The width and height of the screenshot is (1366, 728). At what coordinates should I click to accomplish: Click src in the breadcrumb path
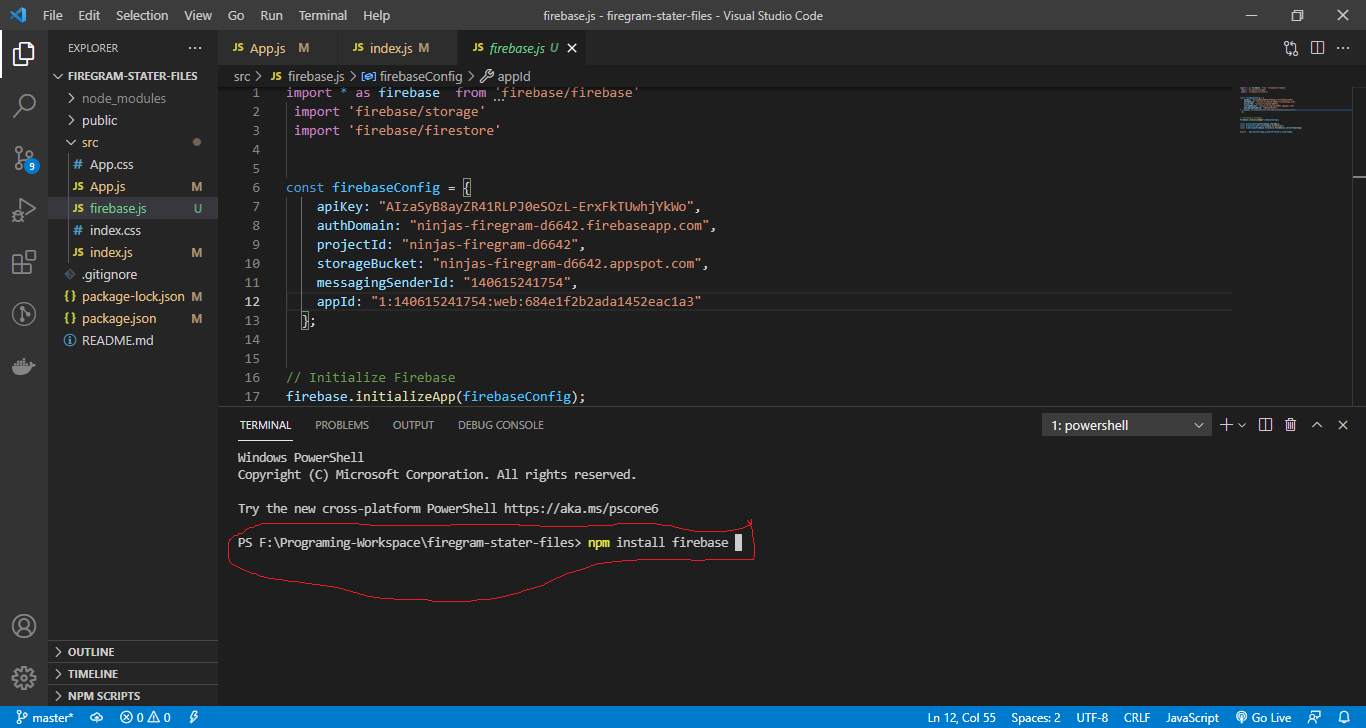pyautogui.click(x=242, y=76)
